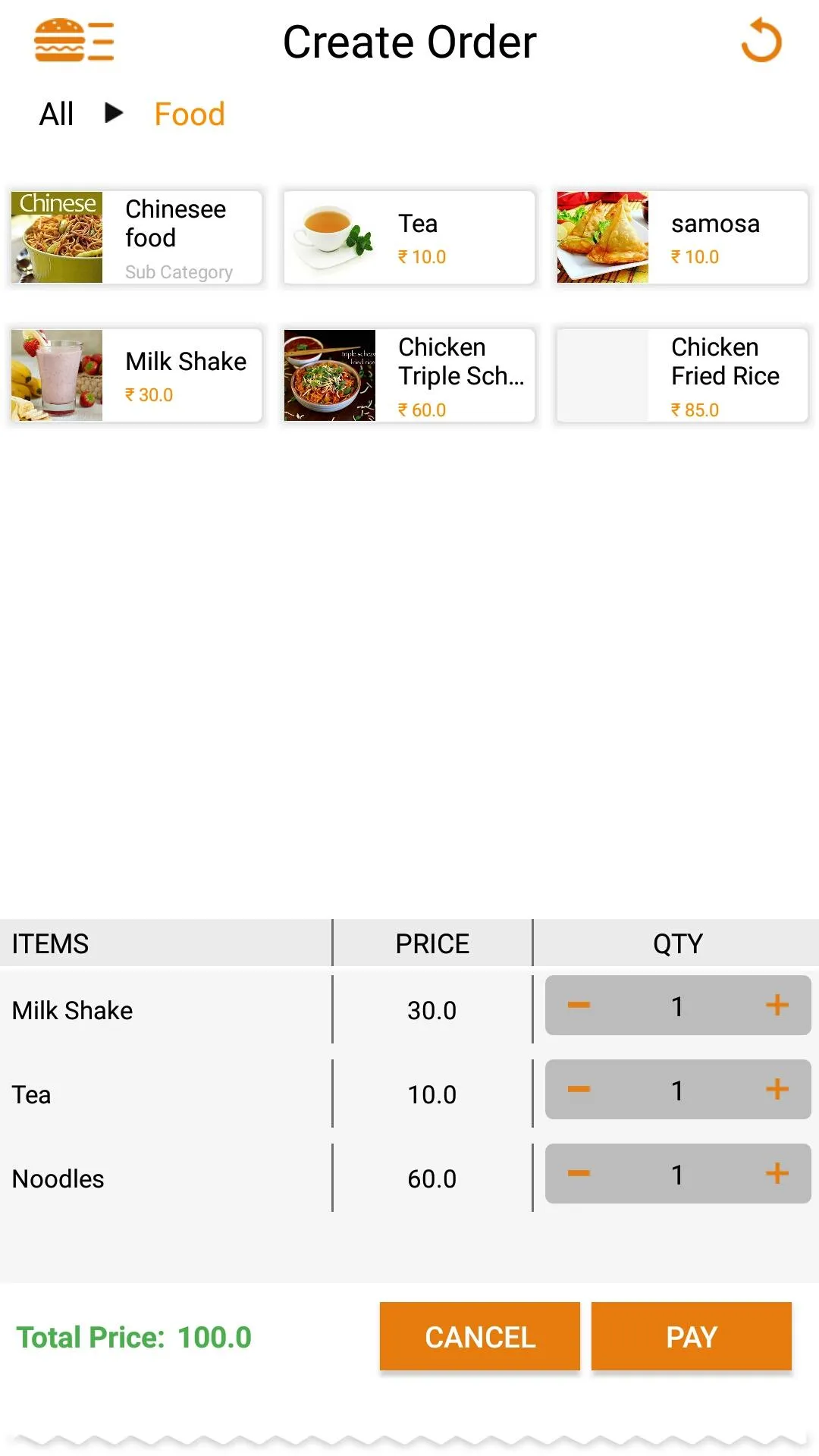Add Tea item to order

[x=409, y=237]
